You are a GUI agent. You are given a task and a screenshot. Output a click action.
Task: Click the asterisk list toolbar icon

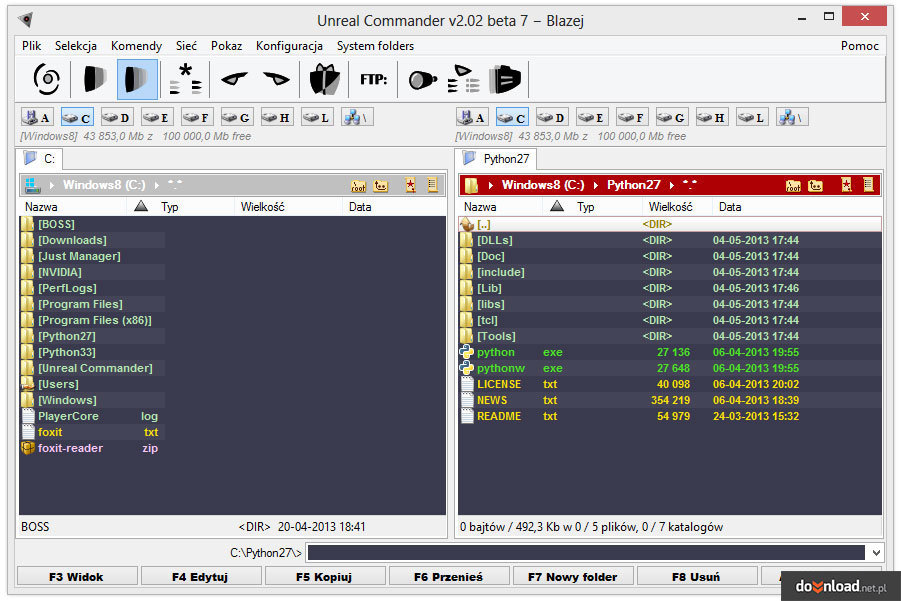point(186,79)
